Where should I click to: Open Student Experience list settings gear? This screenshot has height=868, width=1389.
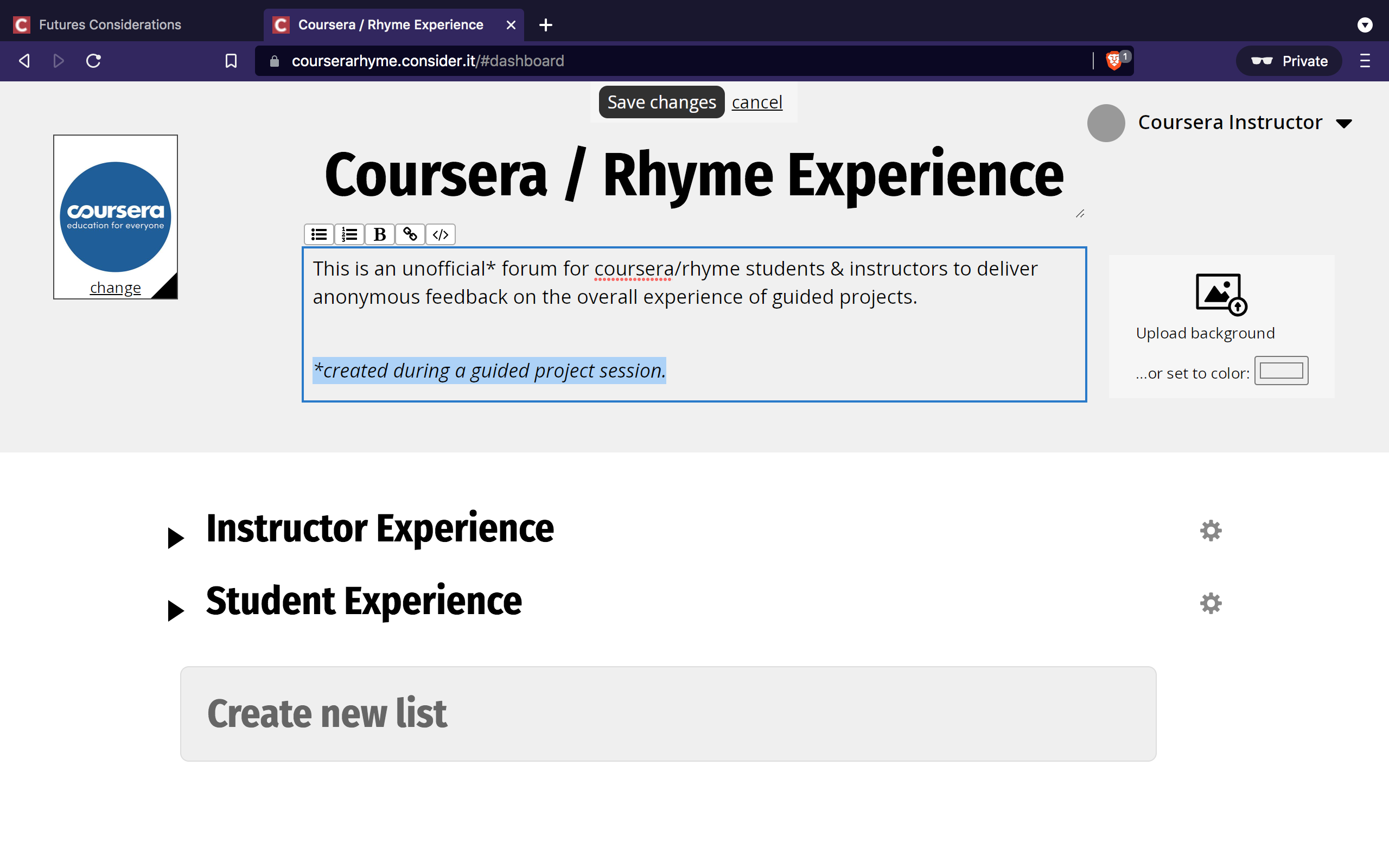point(1210,603)
